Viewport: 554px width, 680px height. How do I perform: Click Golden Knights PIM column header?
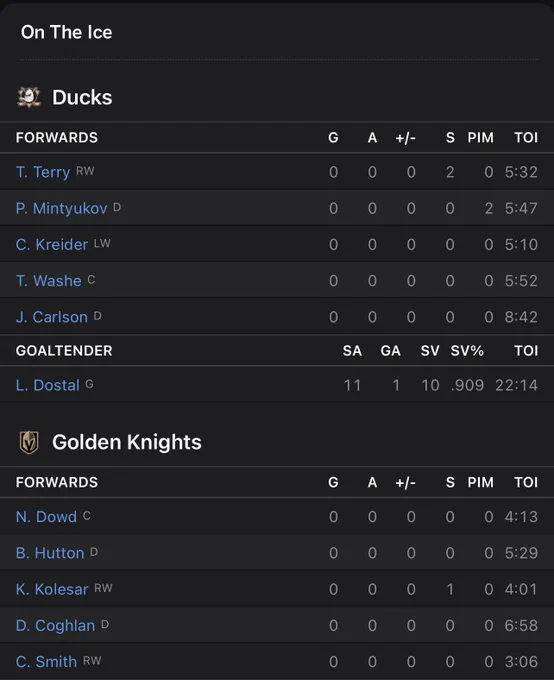[x=480, y=482]
